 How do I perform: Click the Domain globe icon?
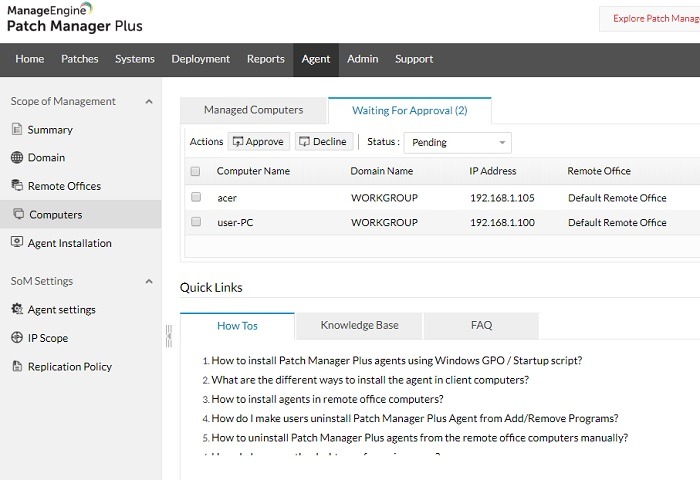(x=17, y=157)
